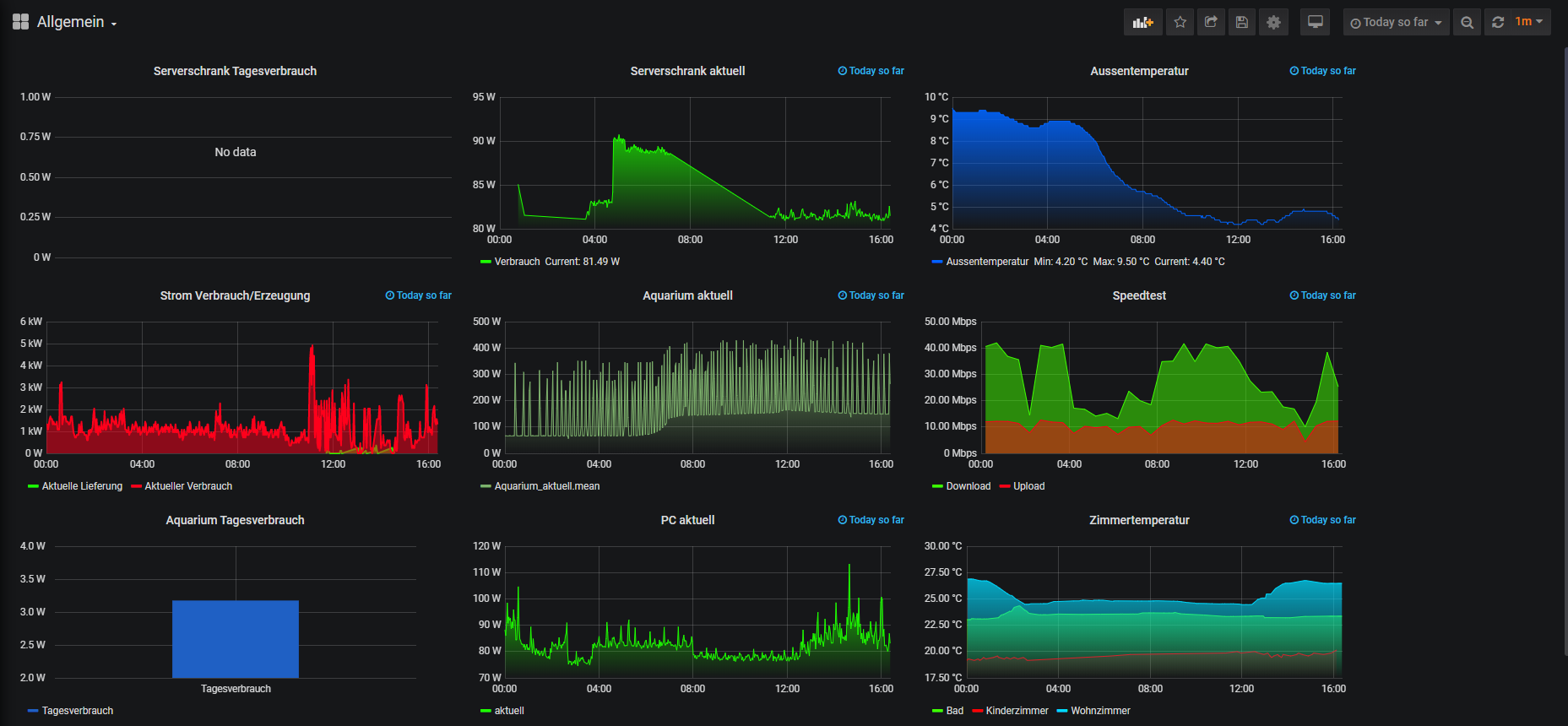Refresh the dashboard
The image size is (1568, 726).
point(1498,22)
